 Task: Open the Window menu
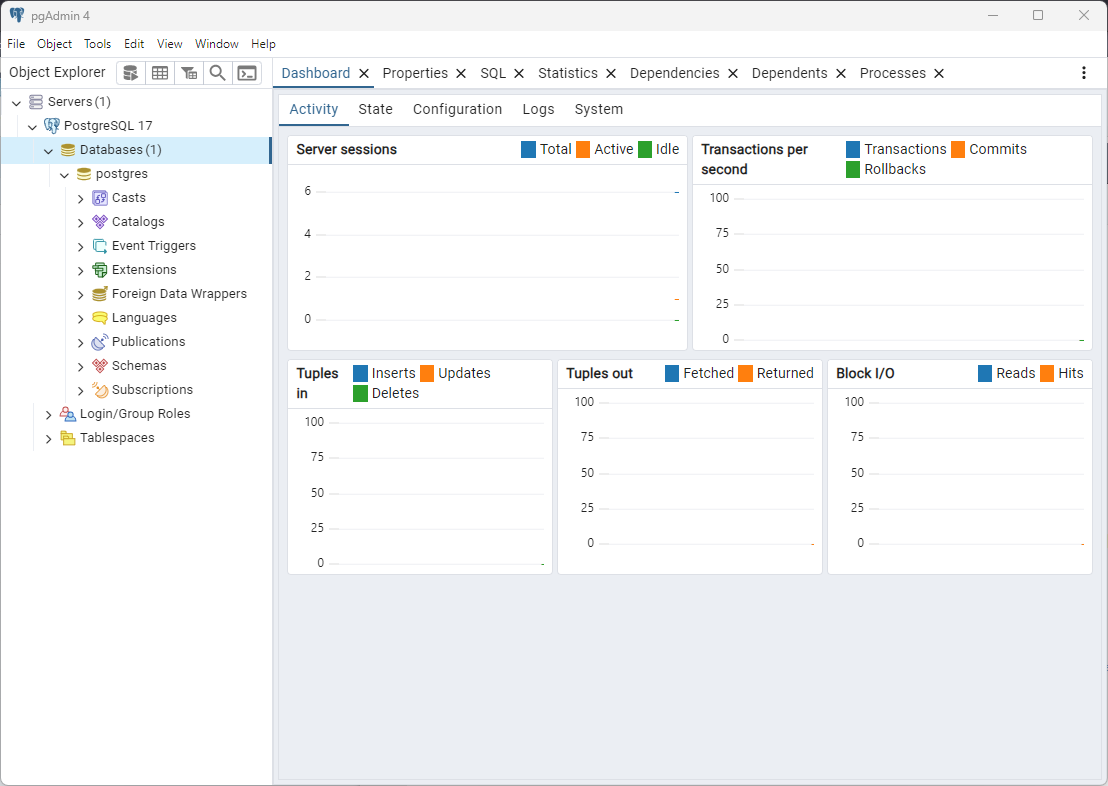pos(217,44)
